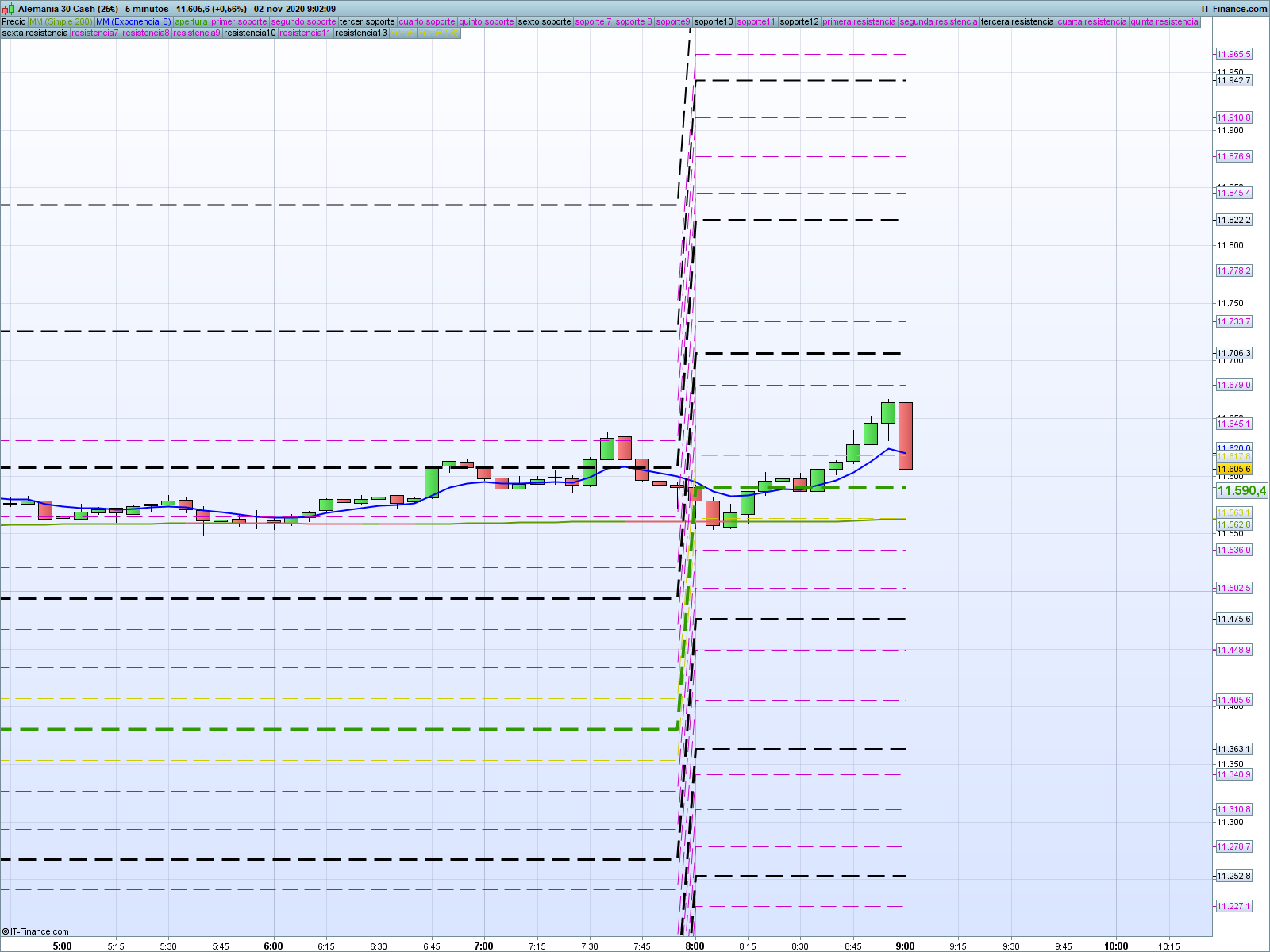Click the 11.536,0 price level tag
The image size is (1270, 952).
1234,550
